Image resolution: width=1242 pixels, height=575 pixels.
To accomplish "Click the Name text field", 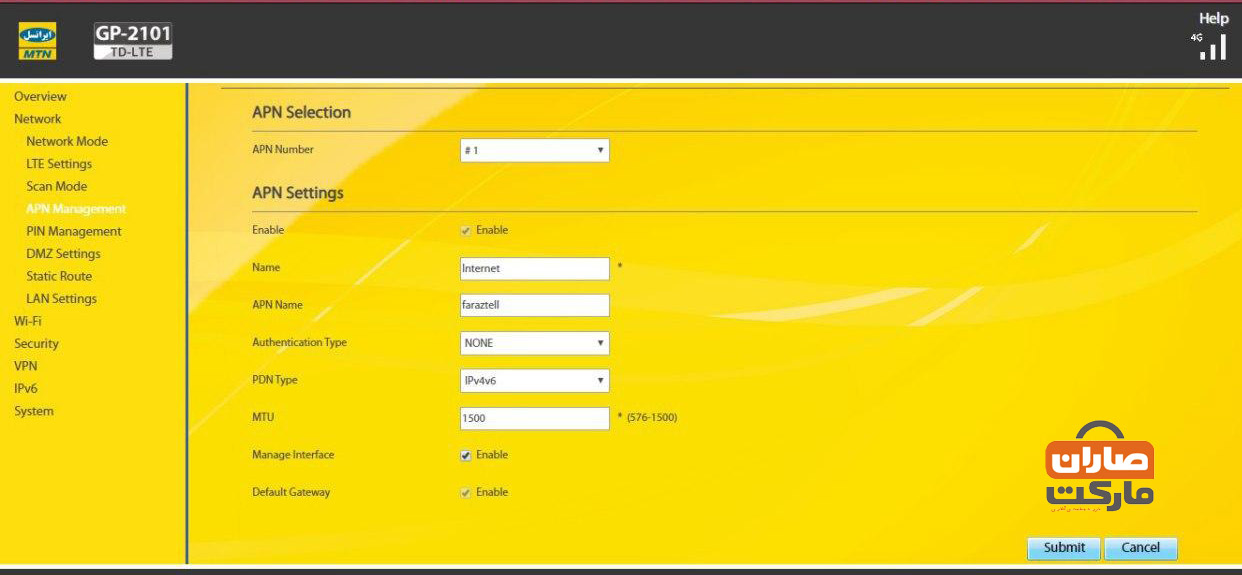I will pyautogui.click(x=534, y=268).
